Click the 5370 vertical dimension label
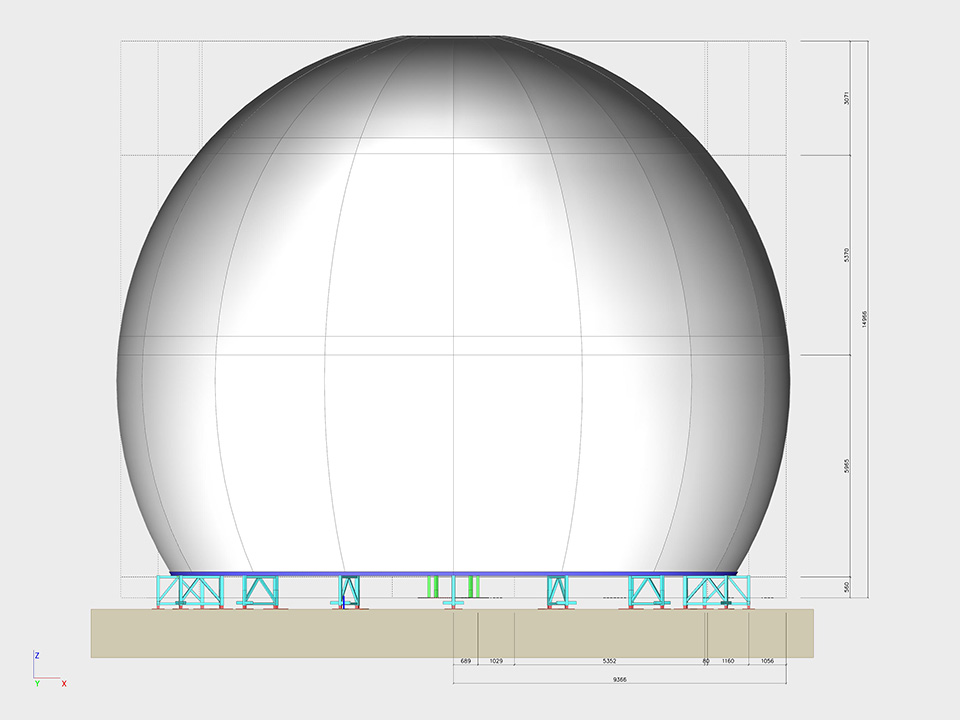960x720 pixels. [847, 255]
